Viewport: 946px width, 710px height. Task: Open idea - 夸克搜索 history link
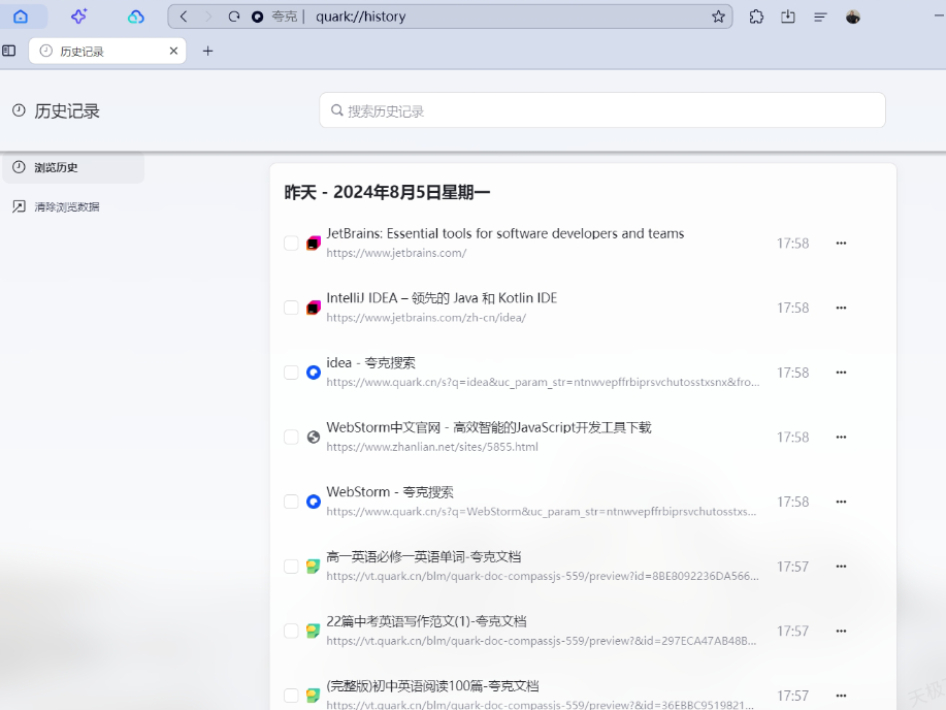pyautogui.click(x=370, y=363)
